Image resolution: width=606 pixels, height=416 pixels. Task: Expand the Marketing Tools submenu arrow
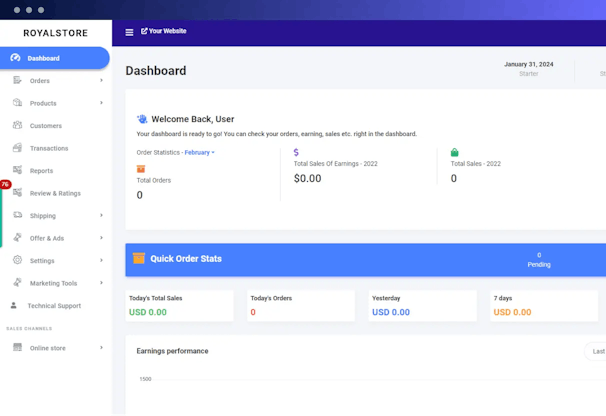(101, 283)
